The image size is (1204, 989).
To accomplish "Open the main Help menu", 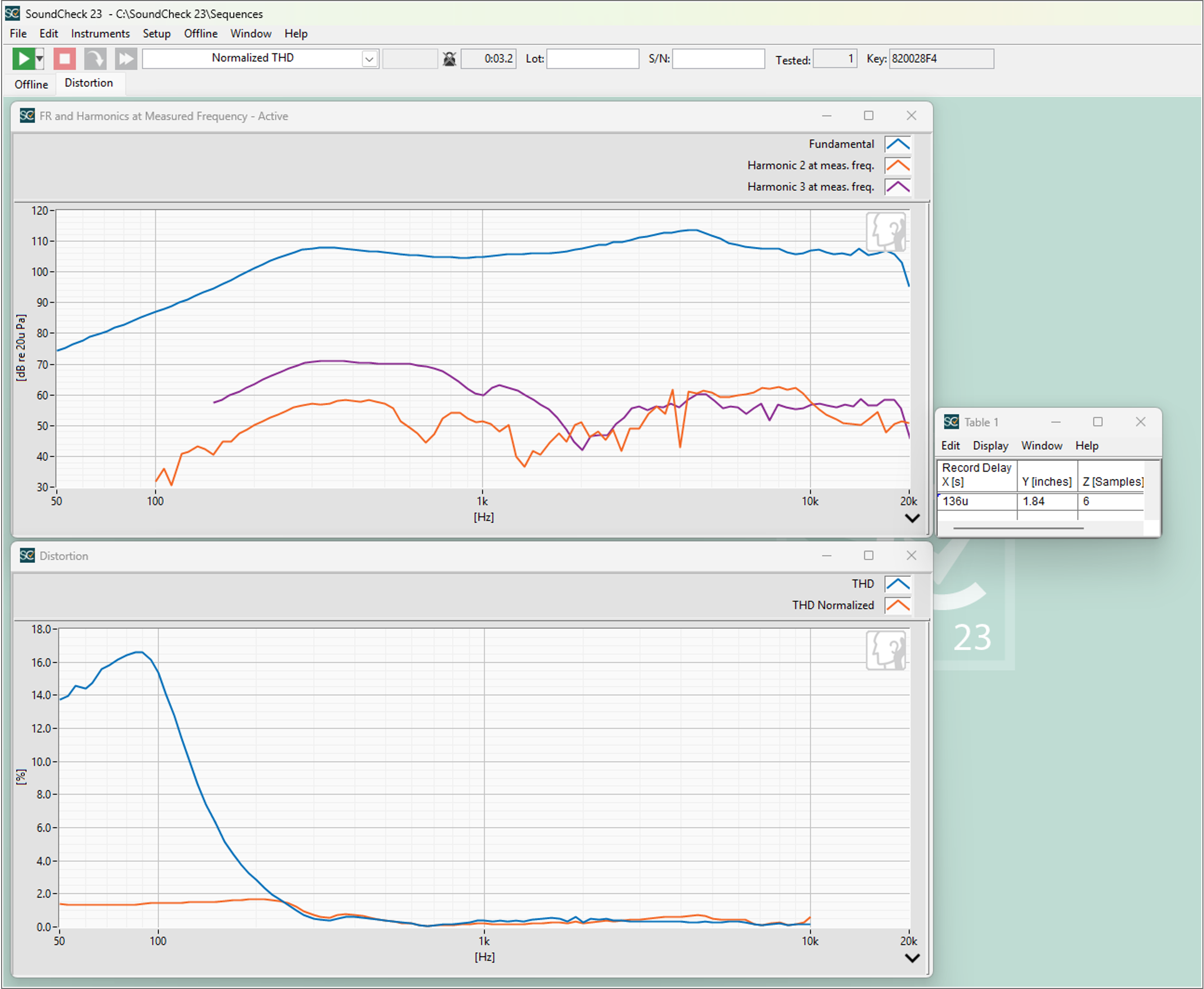I will click(295, 33).
